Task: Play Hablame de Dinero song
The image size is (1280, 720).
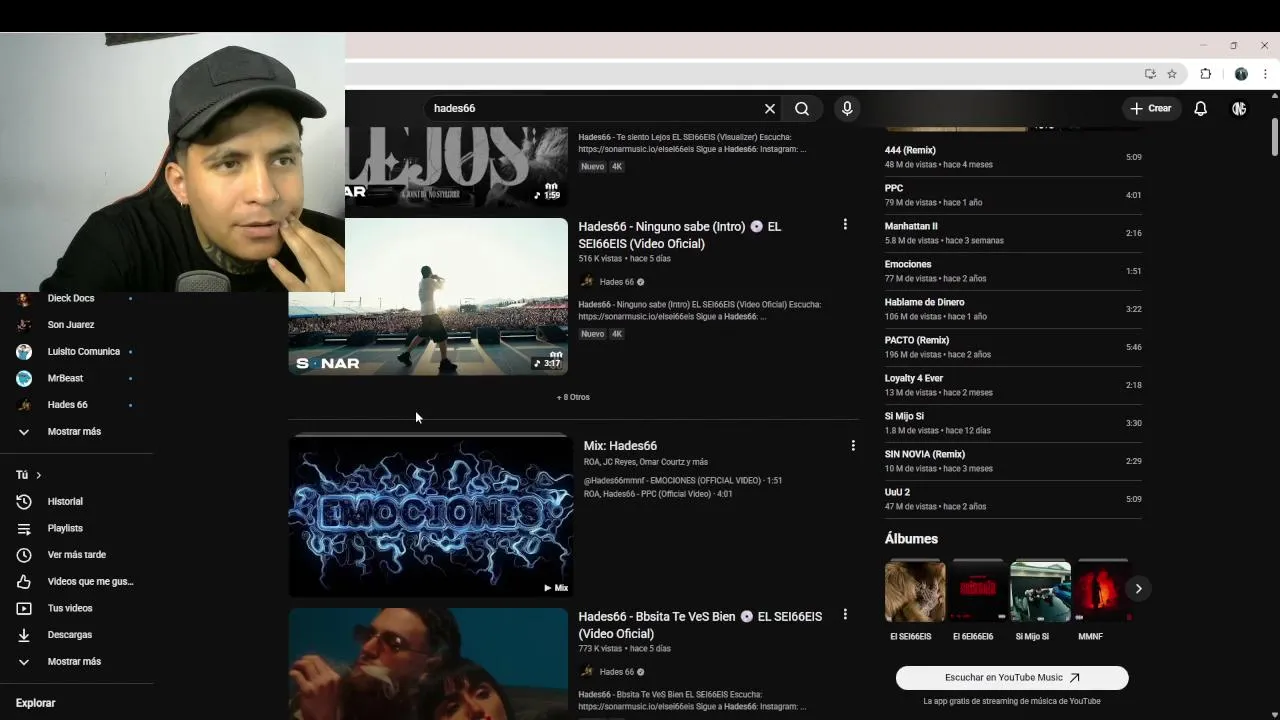Action: [x=1013, y=309]
